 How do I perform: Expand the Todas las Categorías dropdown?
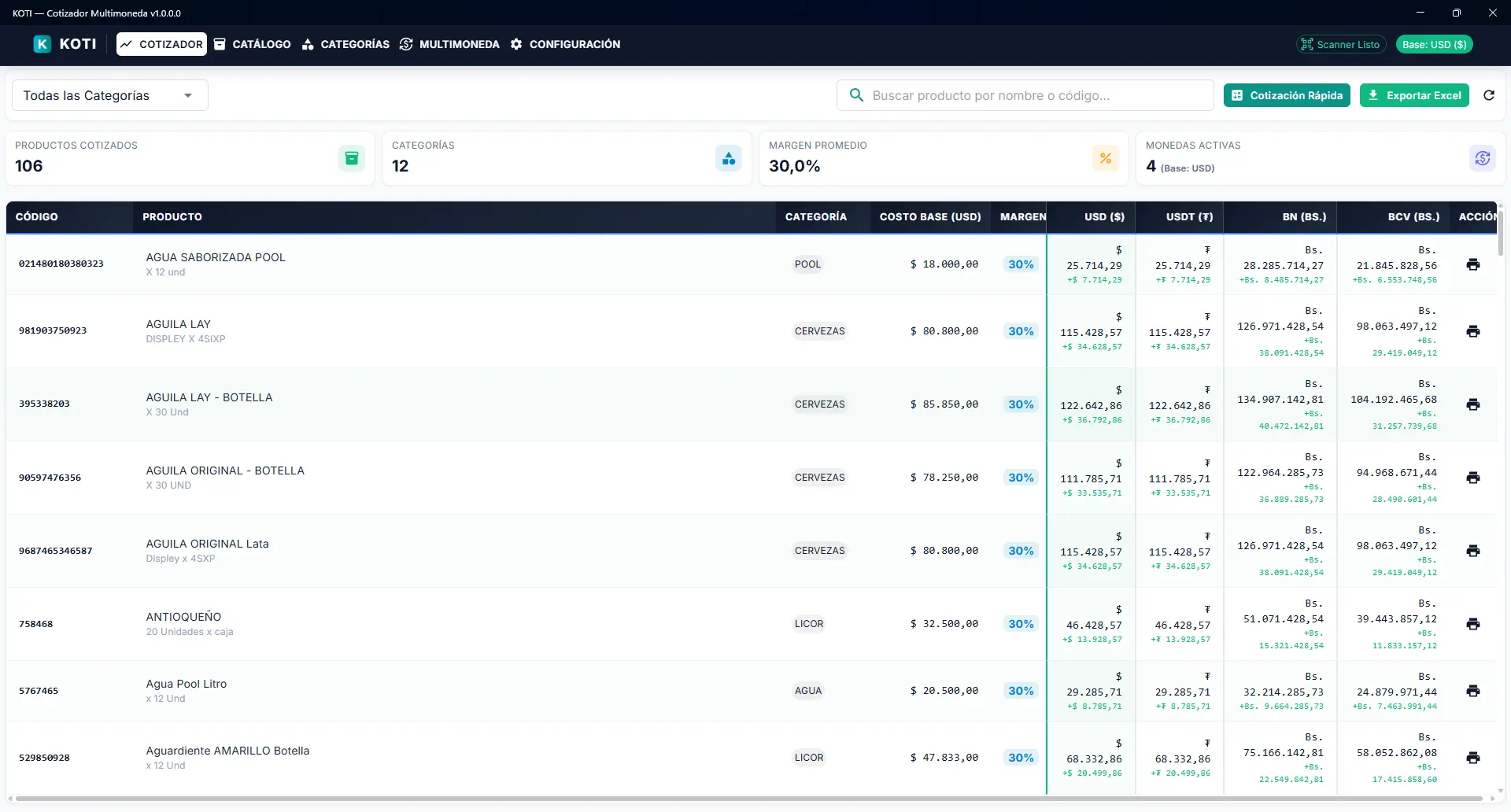[110, 95]
